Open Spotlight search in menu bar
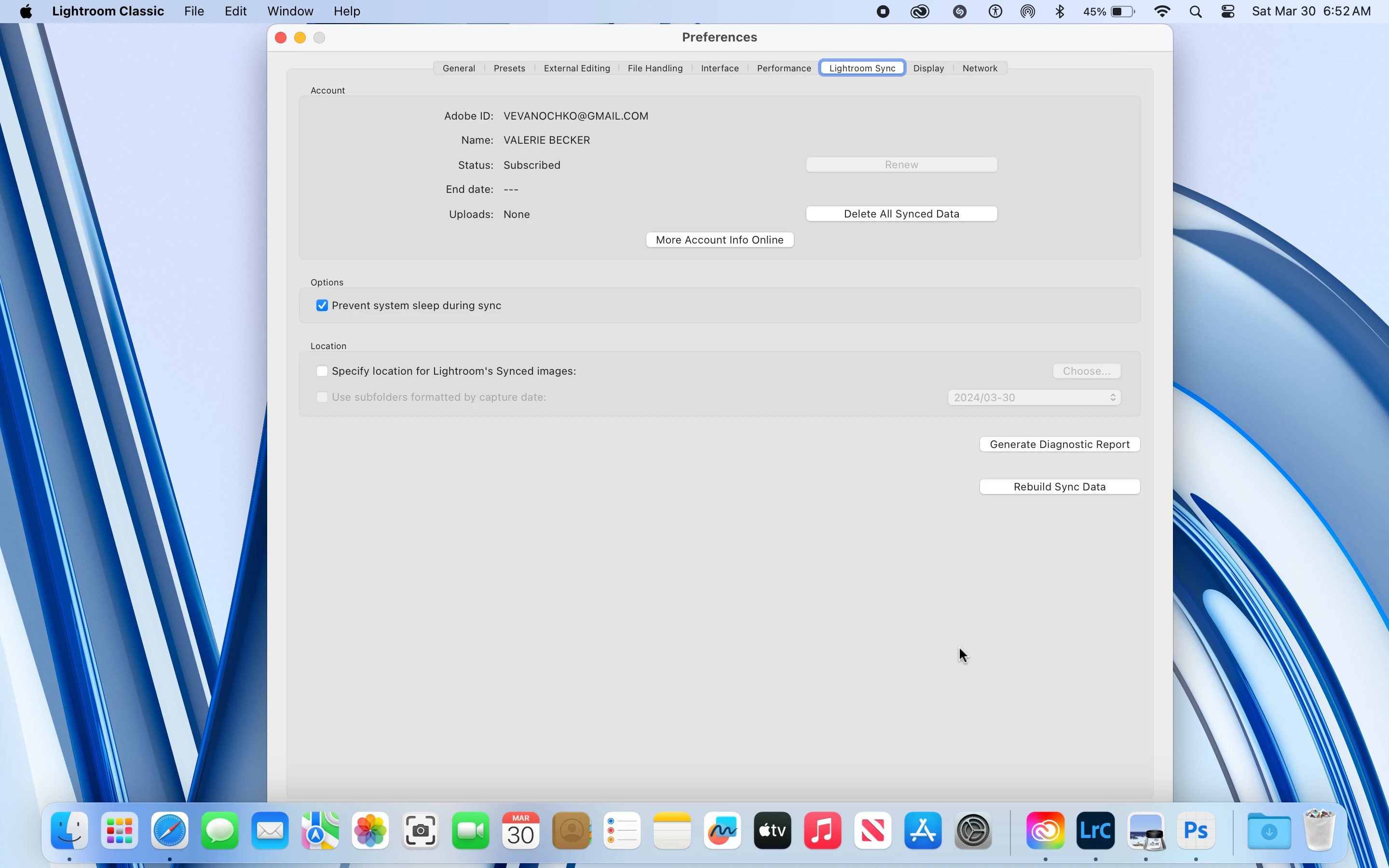This screenshot has width=1389, height=868. click(1196, 12)
